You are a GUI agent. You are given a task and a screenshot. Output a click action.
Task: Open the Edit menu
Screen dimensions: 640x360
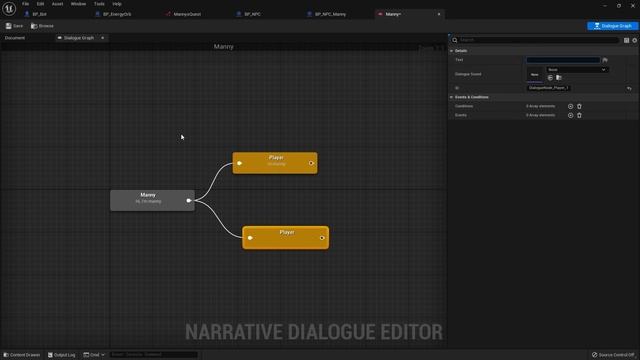point(40,4)
